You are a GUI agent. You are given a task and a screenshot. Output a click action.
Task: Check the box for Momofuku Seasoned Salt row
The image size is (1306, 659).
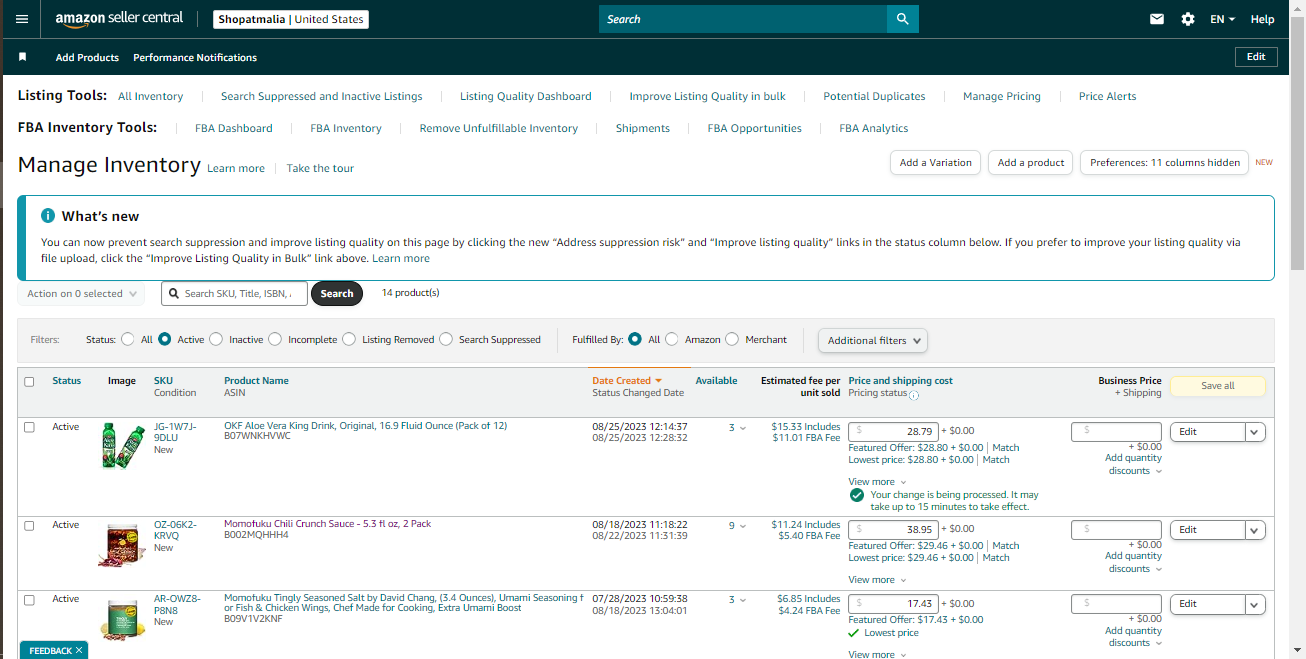29,599
